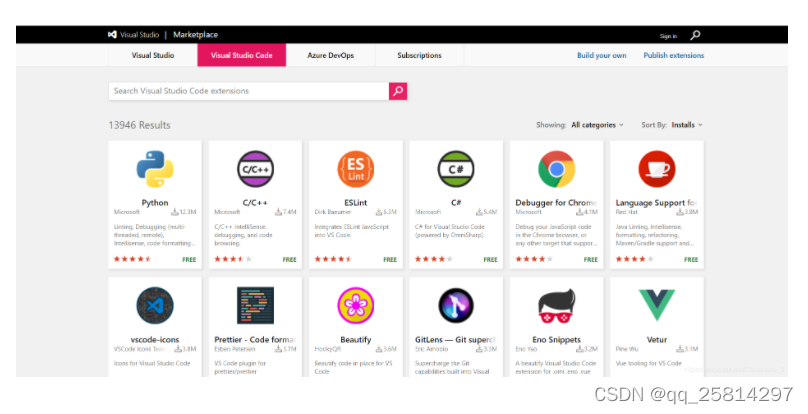Open the Vetur extension icon
Screen dimensions: 808x414
point(657,305)
